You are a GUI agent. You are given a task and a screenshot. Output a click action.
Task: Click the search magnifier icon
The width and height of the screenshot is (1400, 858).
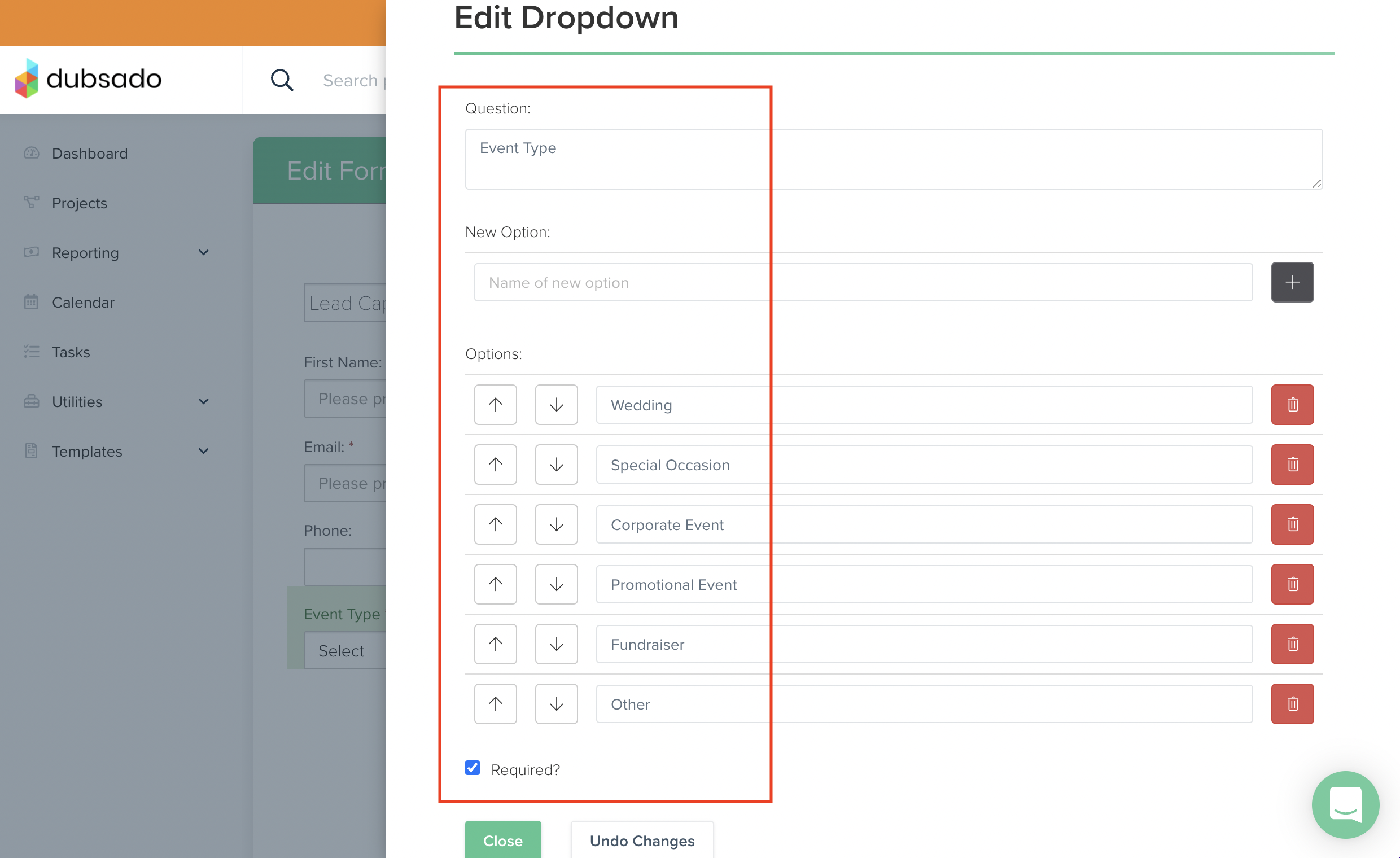pos(281,80)
